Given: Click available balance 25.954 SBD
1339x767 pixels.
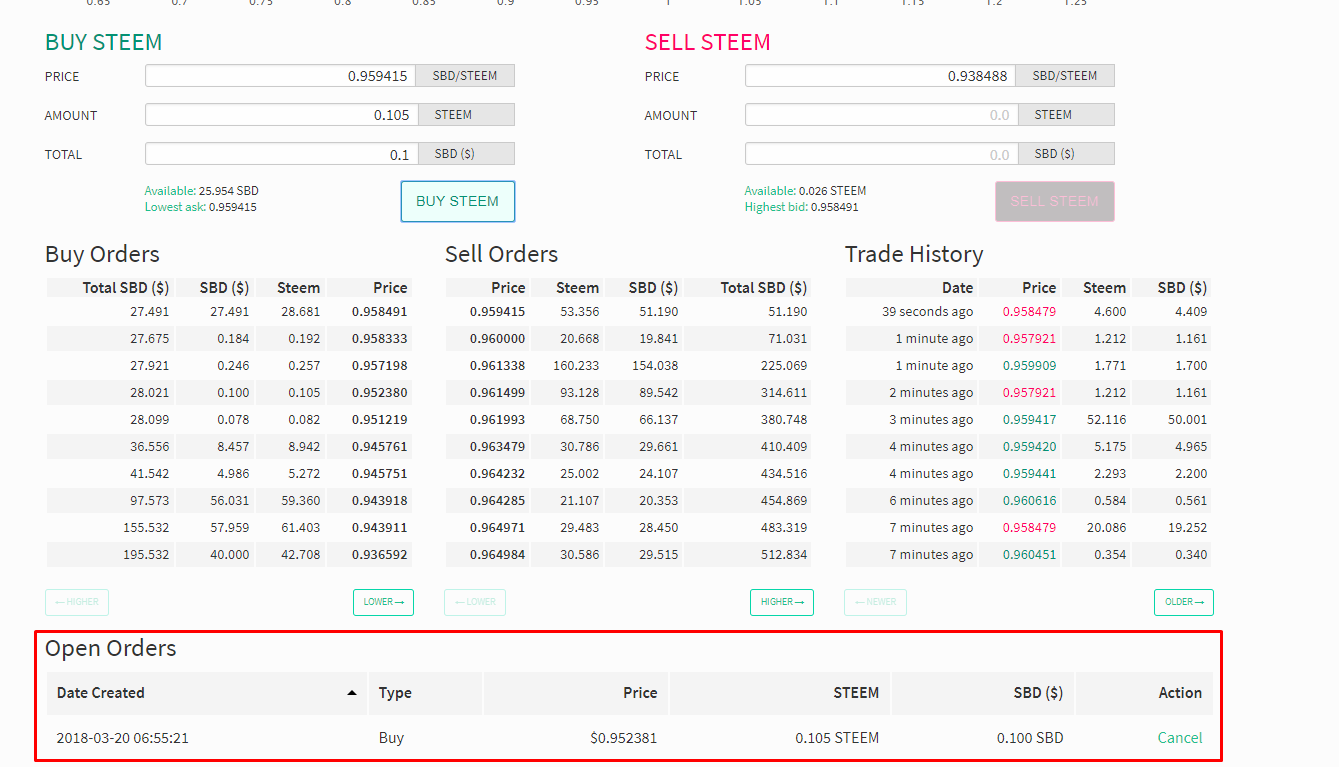Looking at the screenshot, I should pos(228,191).
